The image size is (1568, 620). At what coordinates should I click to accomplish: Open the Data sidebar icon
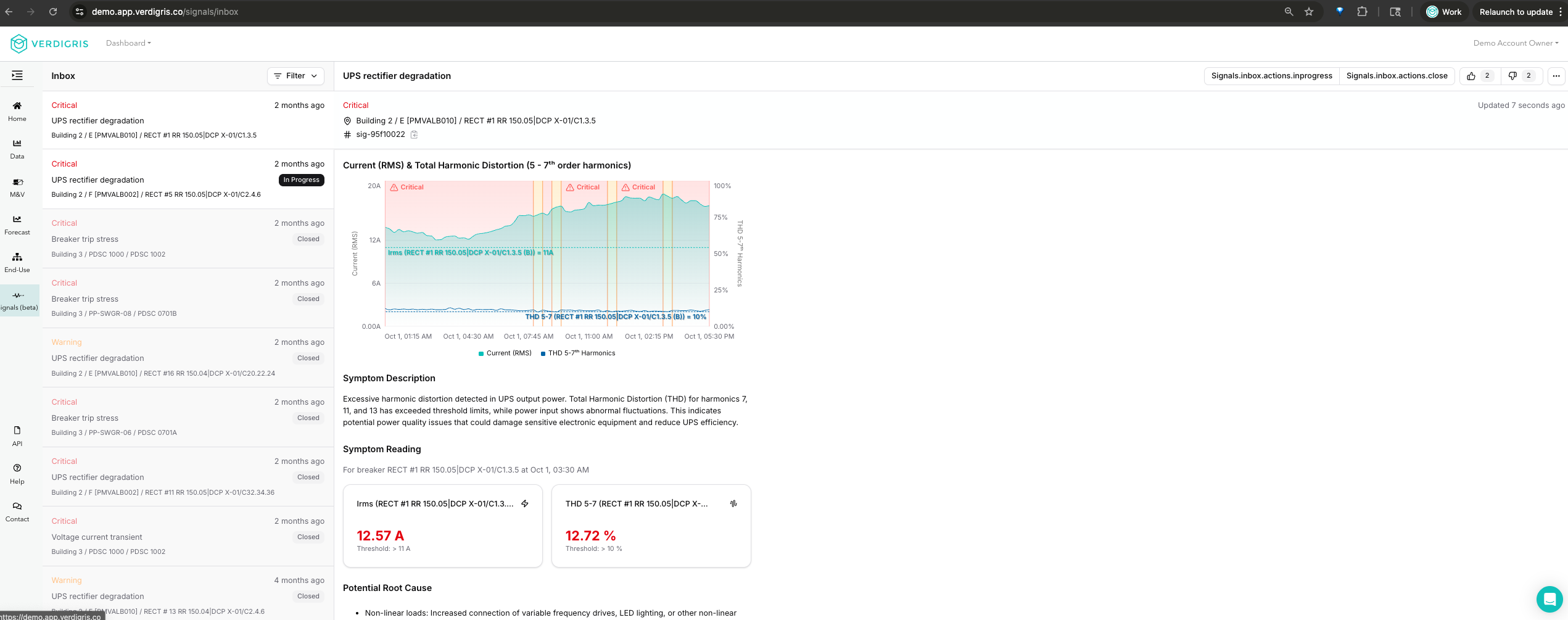coord(17,149)
